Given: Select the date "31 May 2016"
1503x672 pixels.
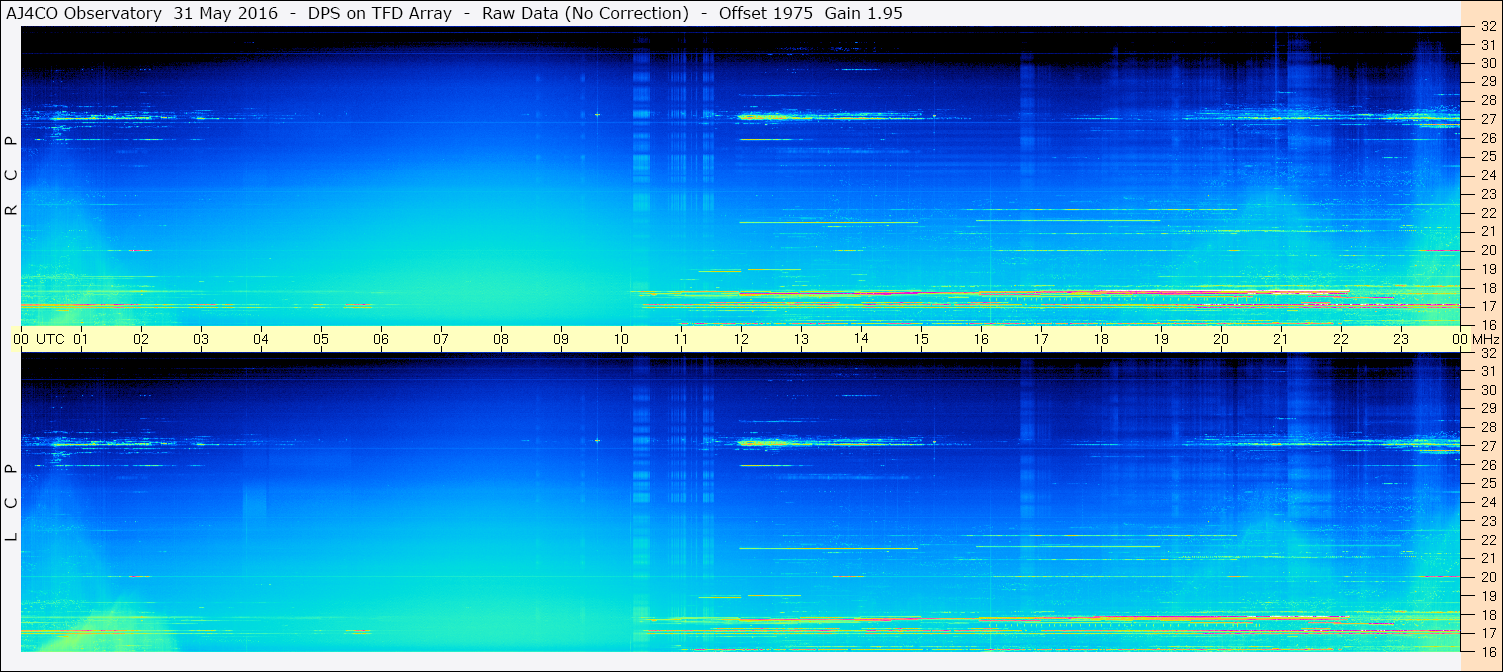Looking at the screenshot, I should [226, 13].
